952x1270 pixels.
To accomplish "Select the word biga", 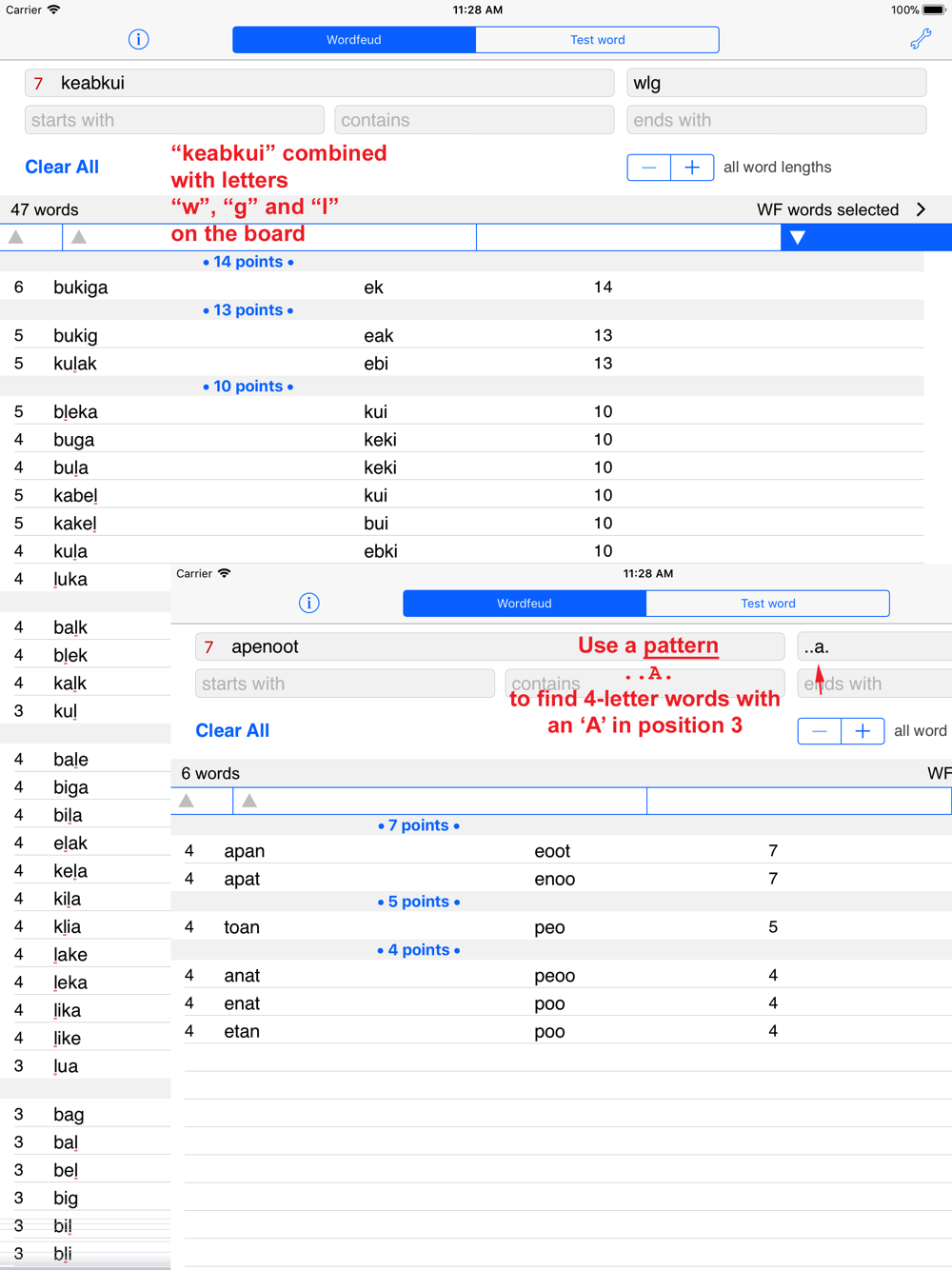I will coord(71,787).
